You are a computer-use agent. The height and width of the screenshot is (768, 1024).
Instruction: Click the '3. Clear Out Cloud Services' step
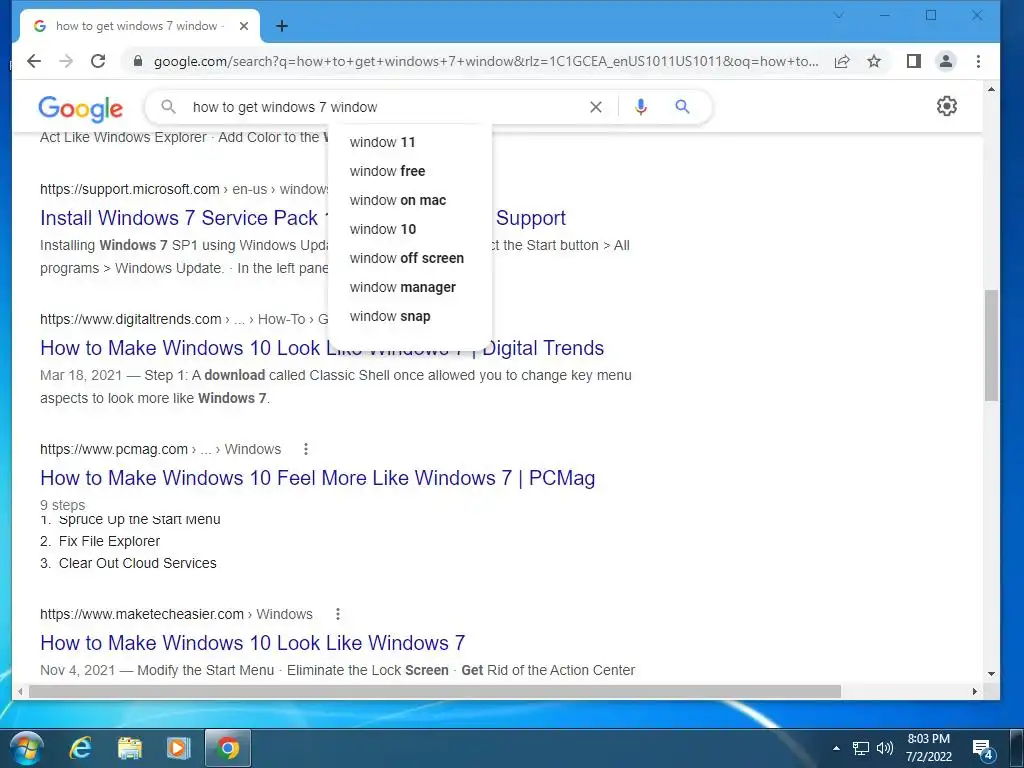pos(128,564)
